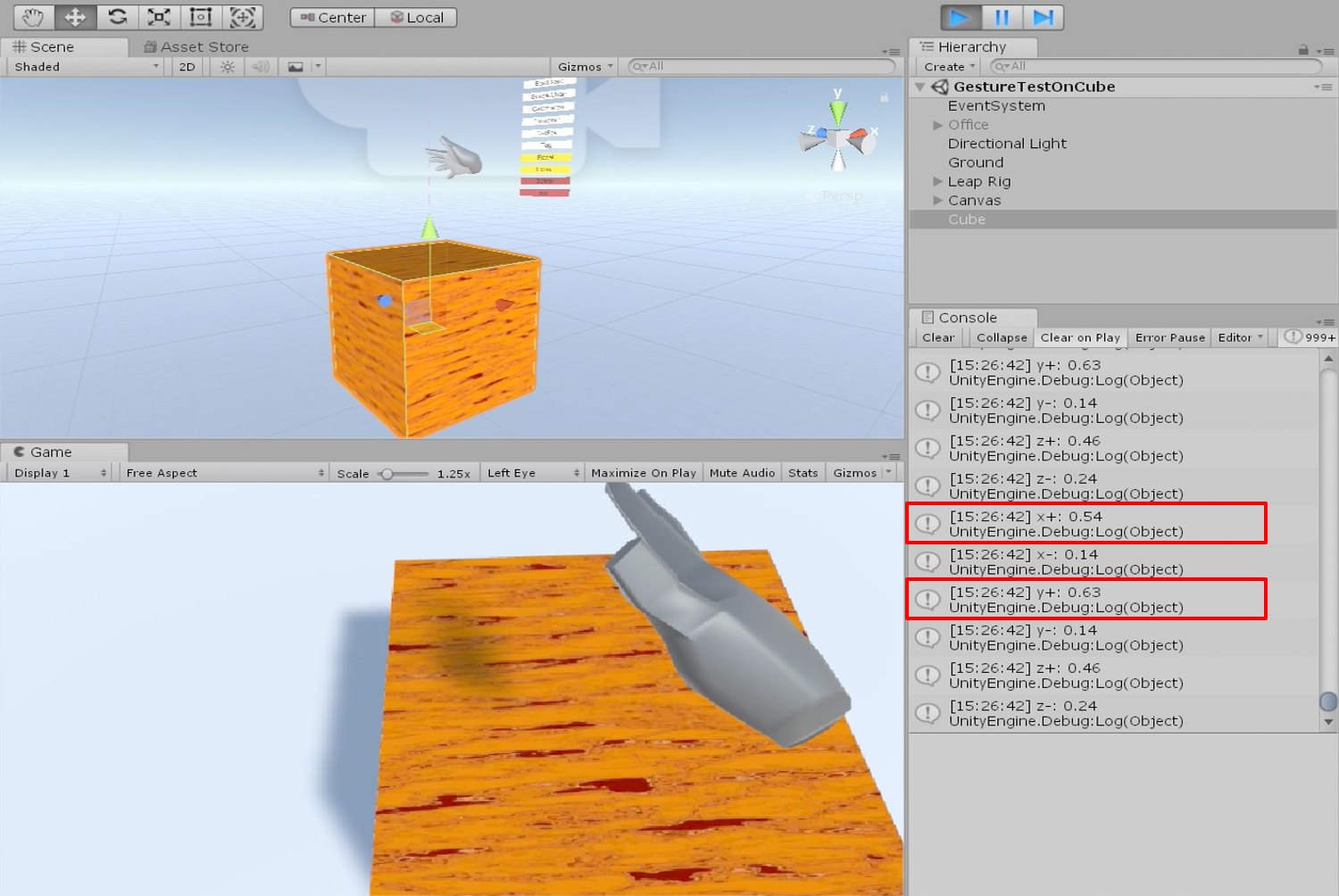
Task: Select the Move tool
Action: 75,17
